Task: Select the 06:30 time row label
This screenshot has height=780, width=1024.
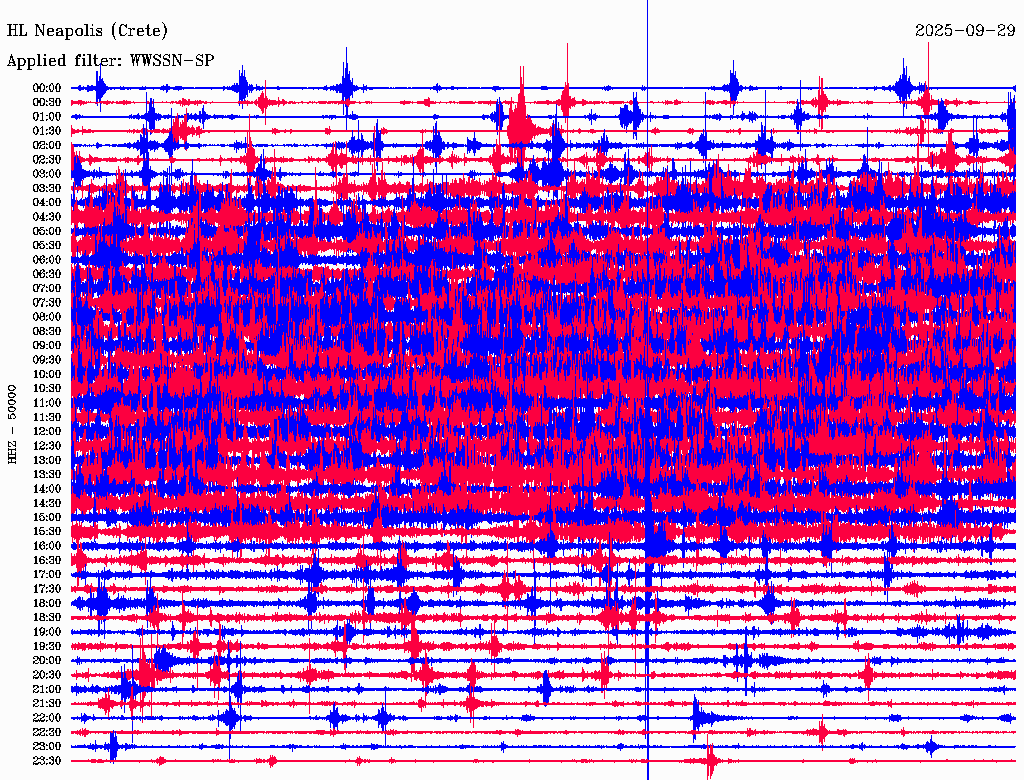Action: tap(47, 274)
